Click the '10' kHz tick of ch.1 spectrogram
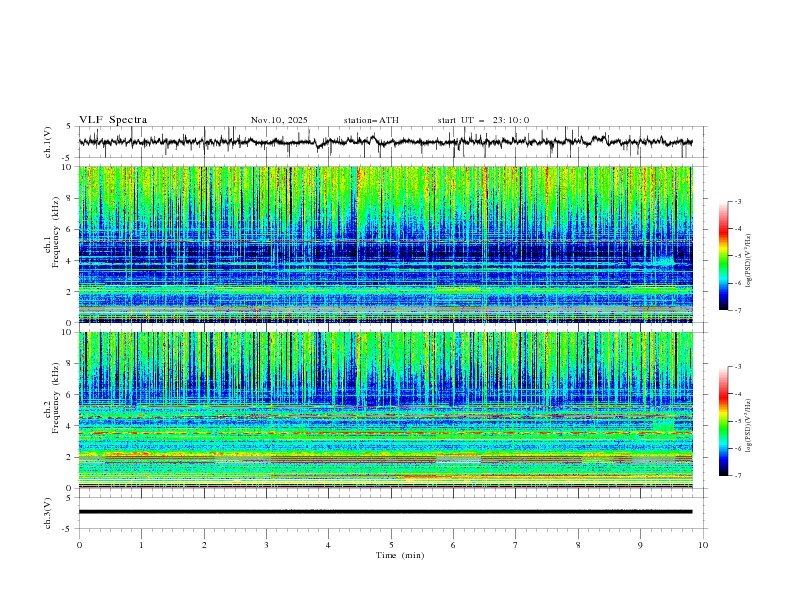792x612 pixels. point(69,167)
